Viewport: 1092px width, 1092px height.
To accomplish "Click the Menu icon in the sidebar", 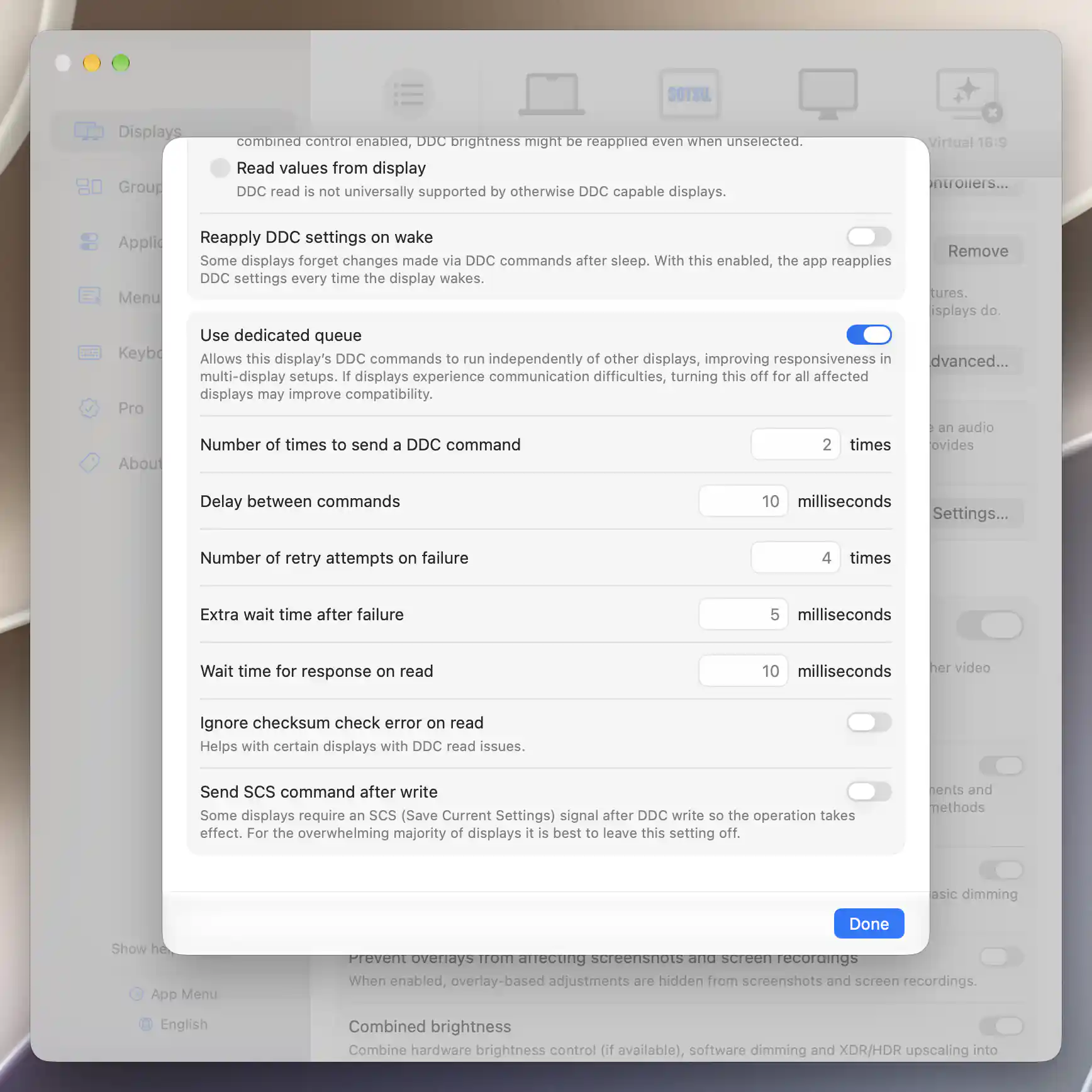I will click(x=89, y=296).
